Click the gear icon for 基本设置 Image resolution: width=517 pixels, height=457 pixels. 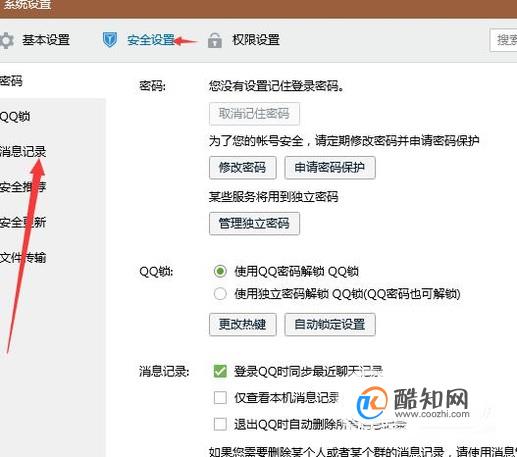tap(6, 41)
